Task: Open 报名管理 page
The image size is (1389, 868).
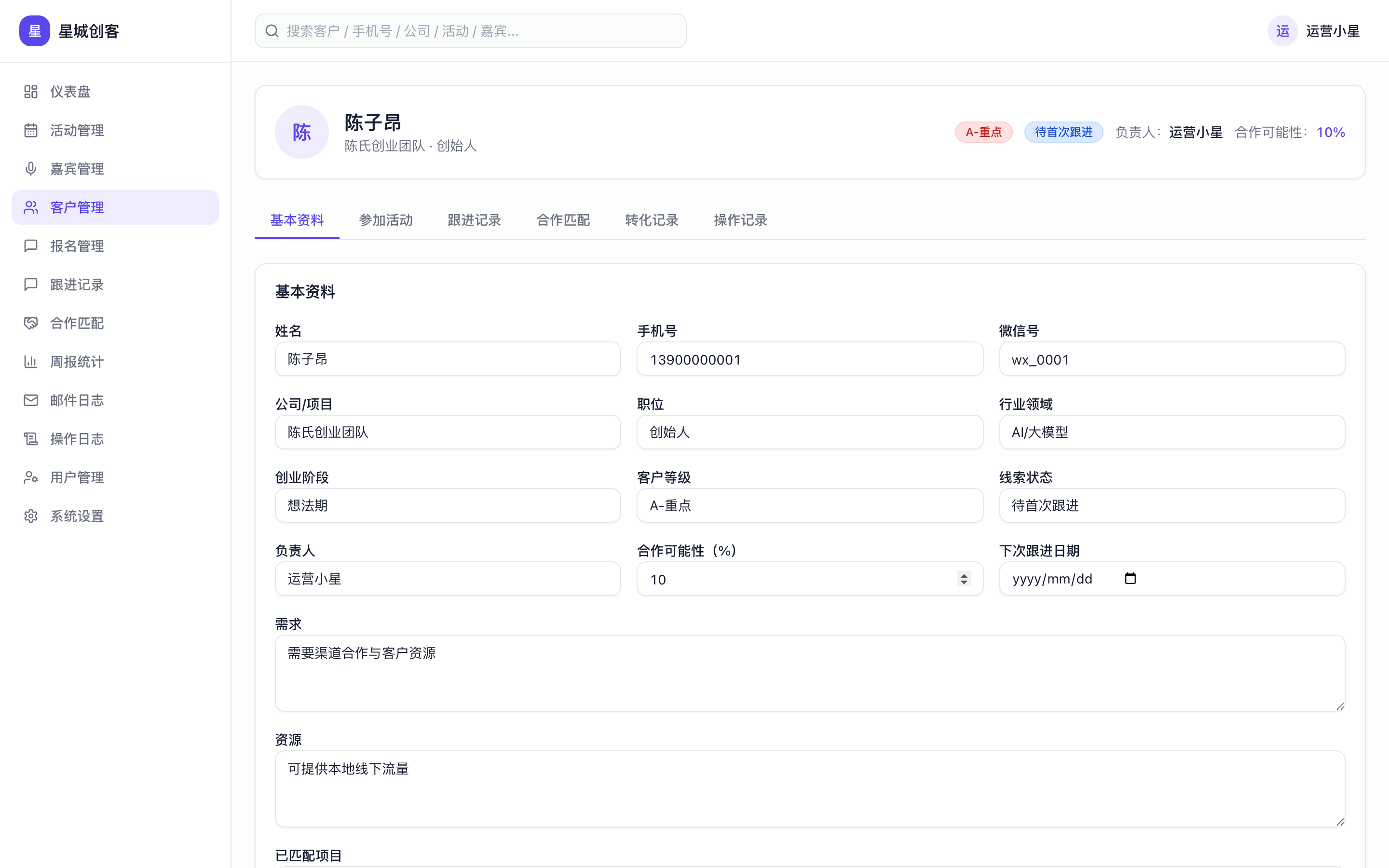Action: tap(115, 246)
